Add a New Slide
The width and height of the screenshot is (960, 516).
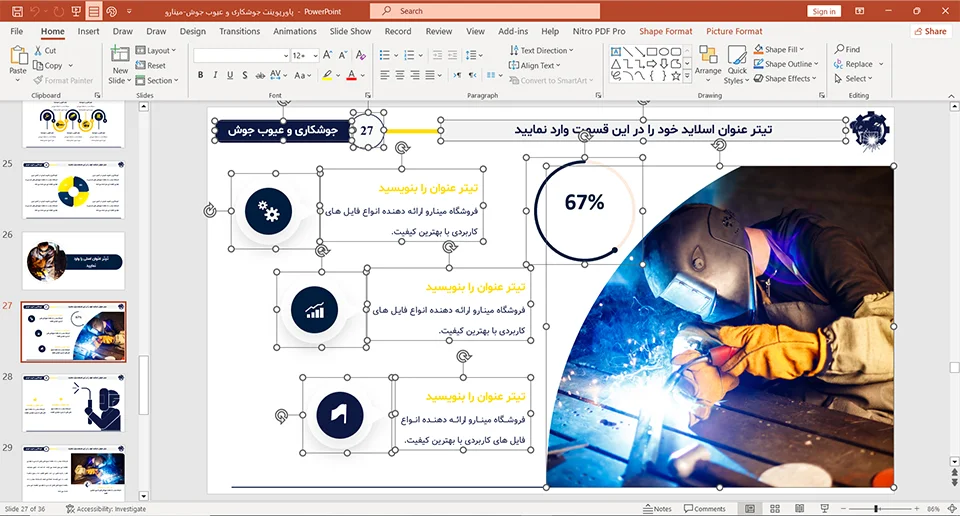tap(119, 64)
